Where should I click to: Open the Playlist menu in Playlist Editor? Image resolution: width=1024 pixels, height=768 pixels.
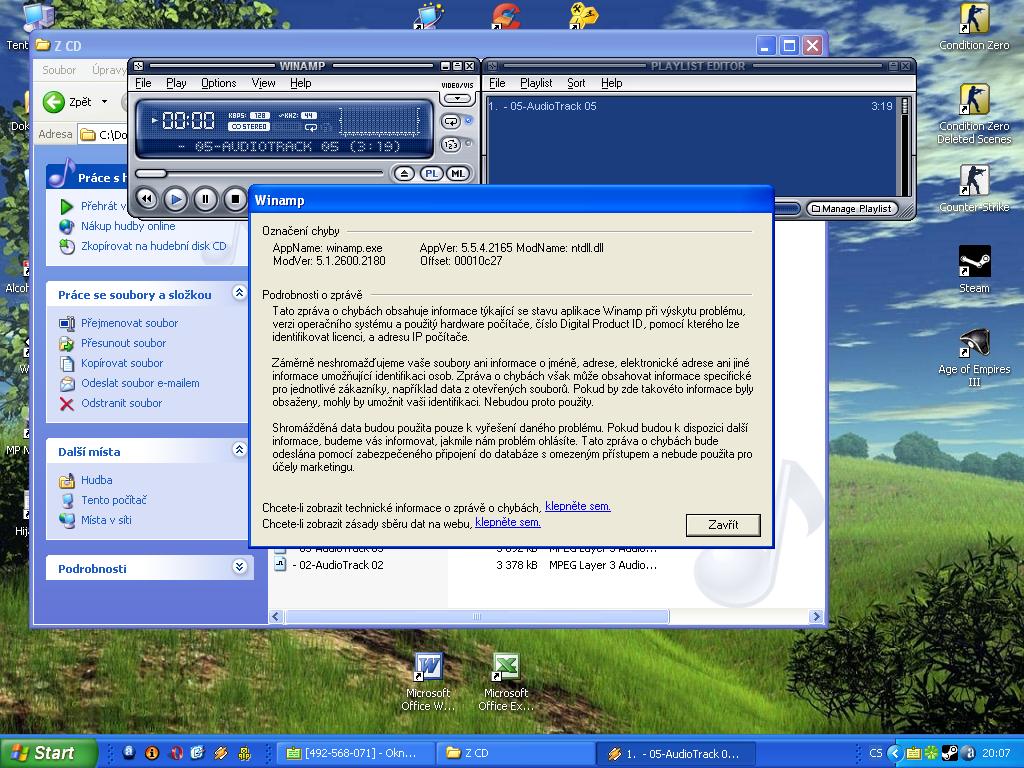[x=536, y=83]
